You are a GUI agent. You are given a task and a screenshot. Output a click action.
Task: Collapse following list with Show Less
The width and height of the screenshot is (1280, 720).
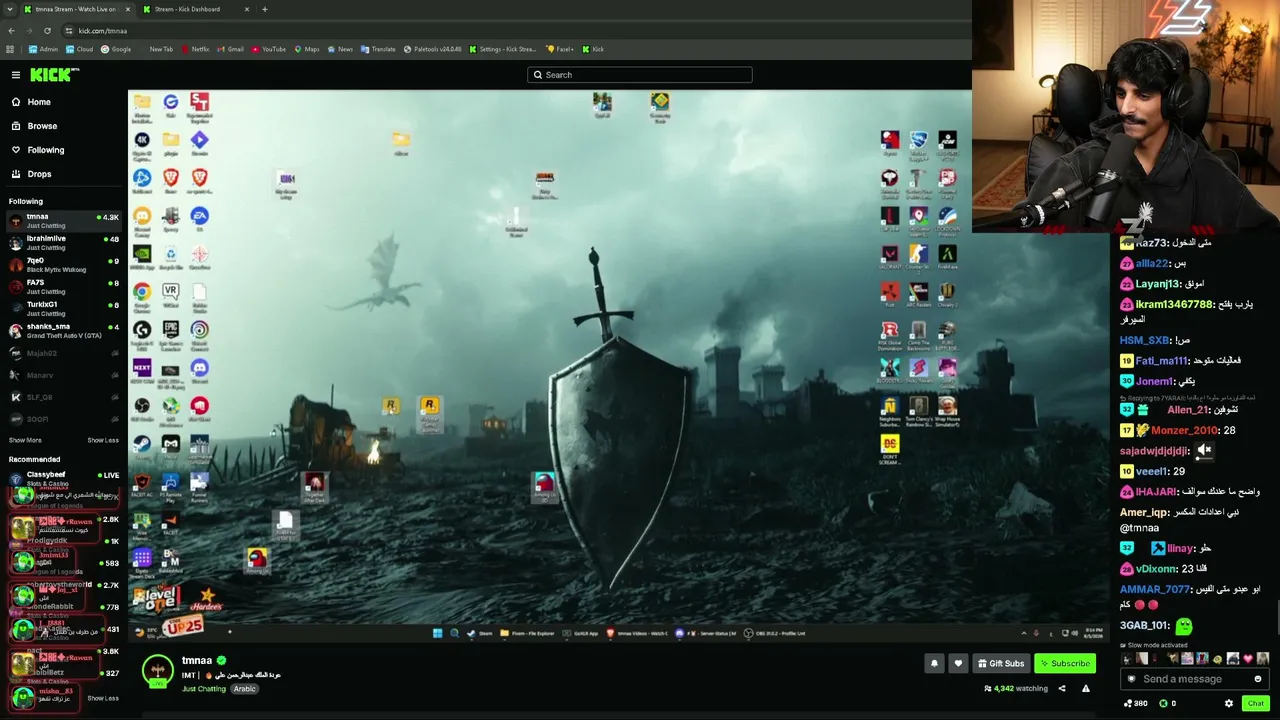point(103,440)
